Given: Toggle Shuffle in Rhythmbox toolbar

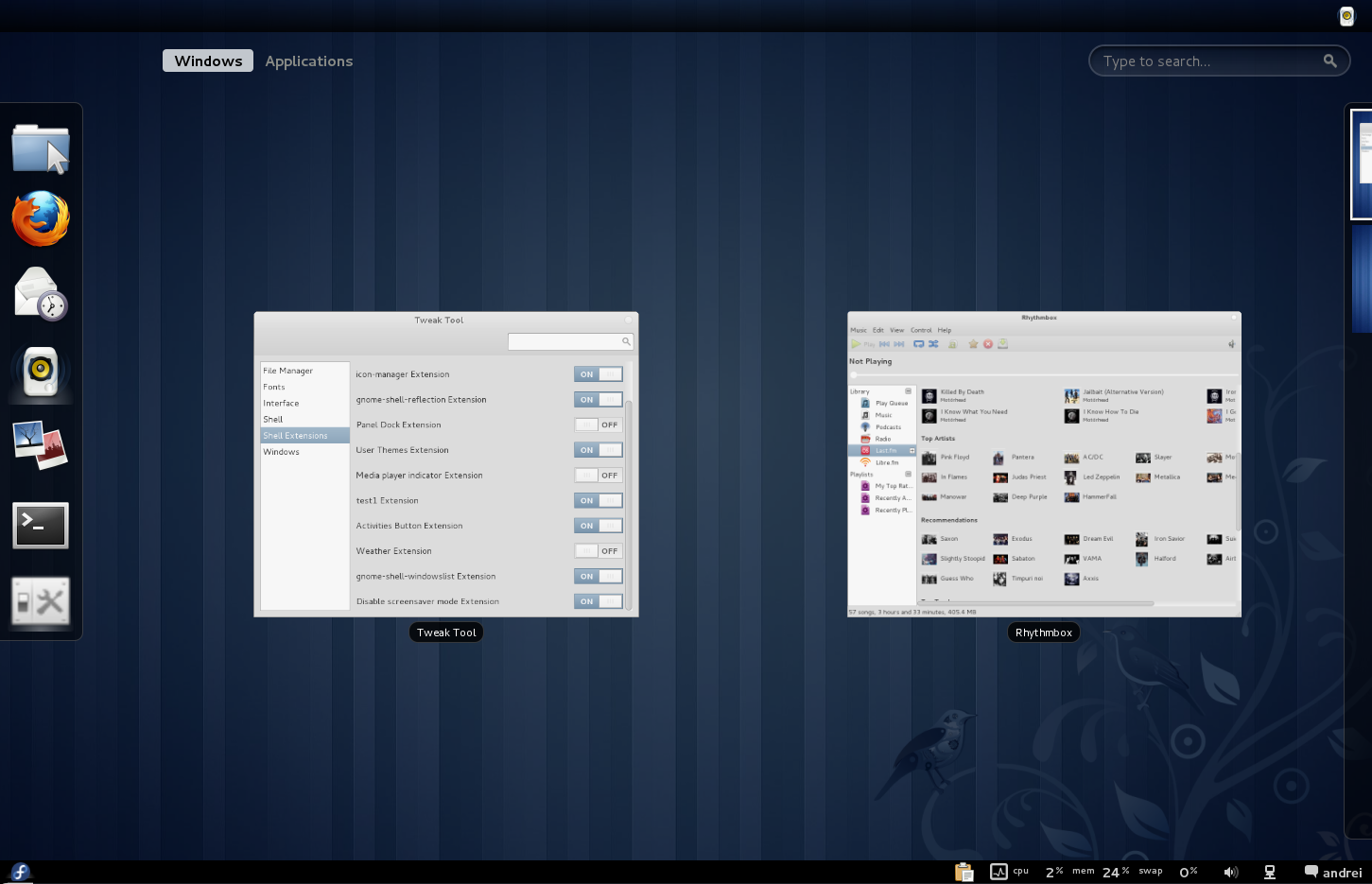Looking at the screenshot, I should point(933,344).
